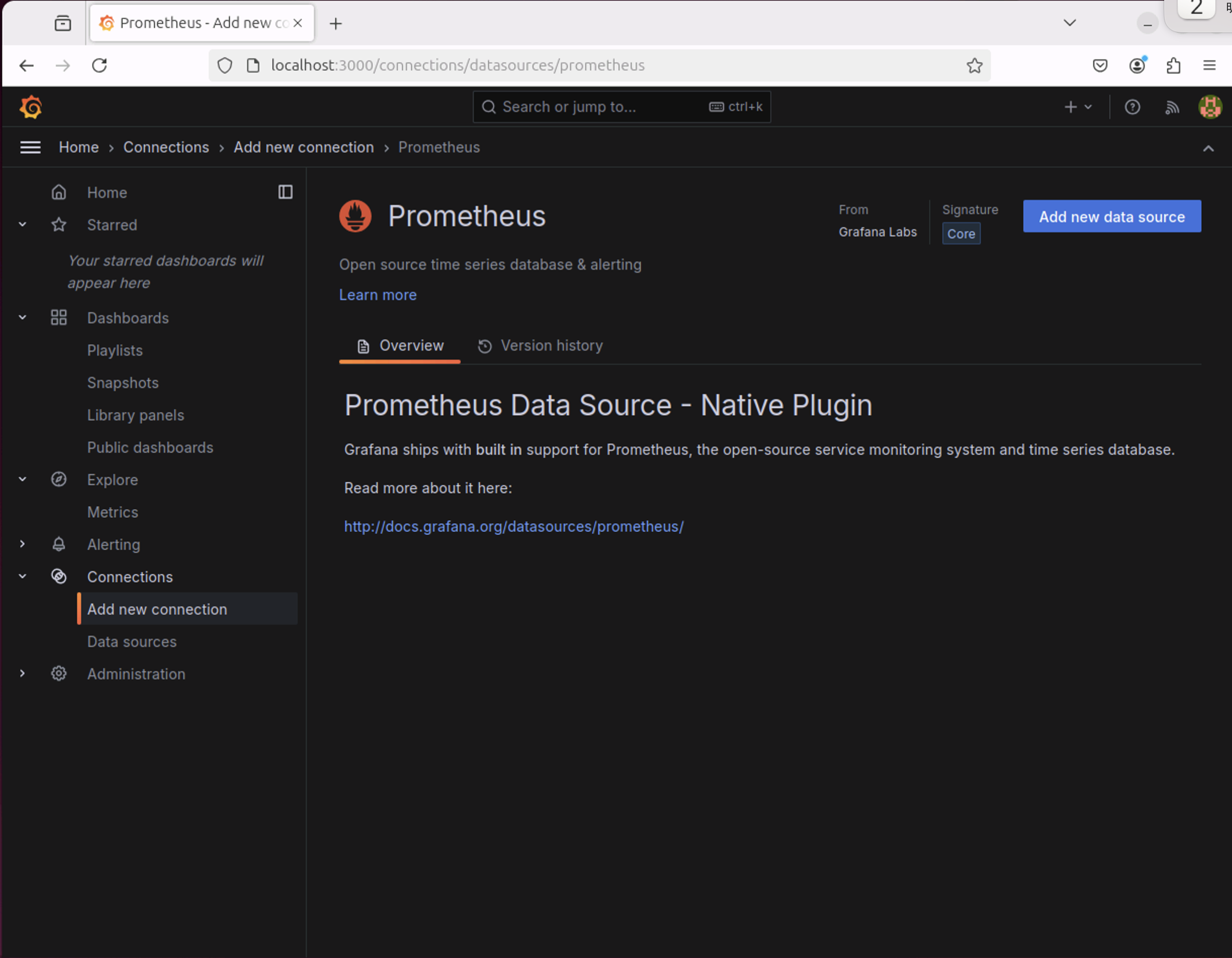
Task: Open the news feed RSS icon
Action: [x=1172, y=107]
